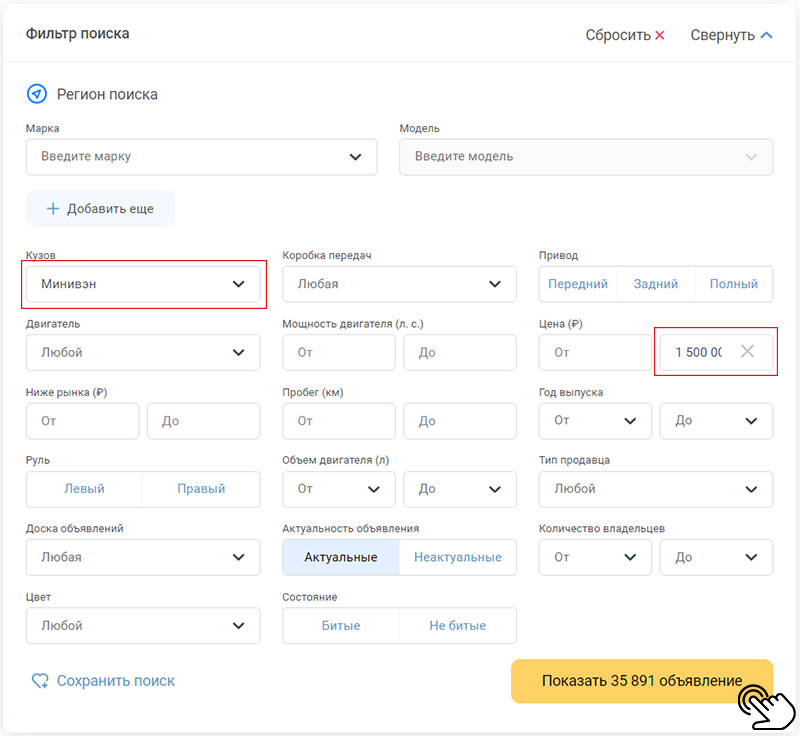800x736 pixels.
Task: Click the search region location icon
Action: pos(37,94)
